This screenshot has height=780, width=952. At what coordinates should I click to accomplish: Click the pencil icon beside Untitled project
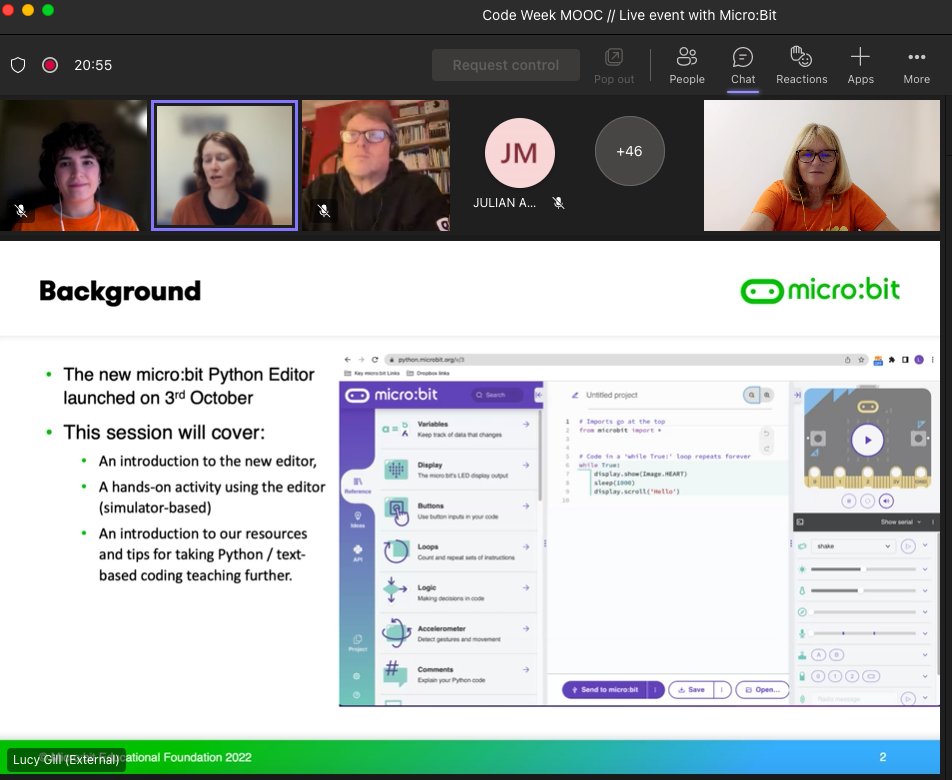[x=575, y=395]
